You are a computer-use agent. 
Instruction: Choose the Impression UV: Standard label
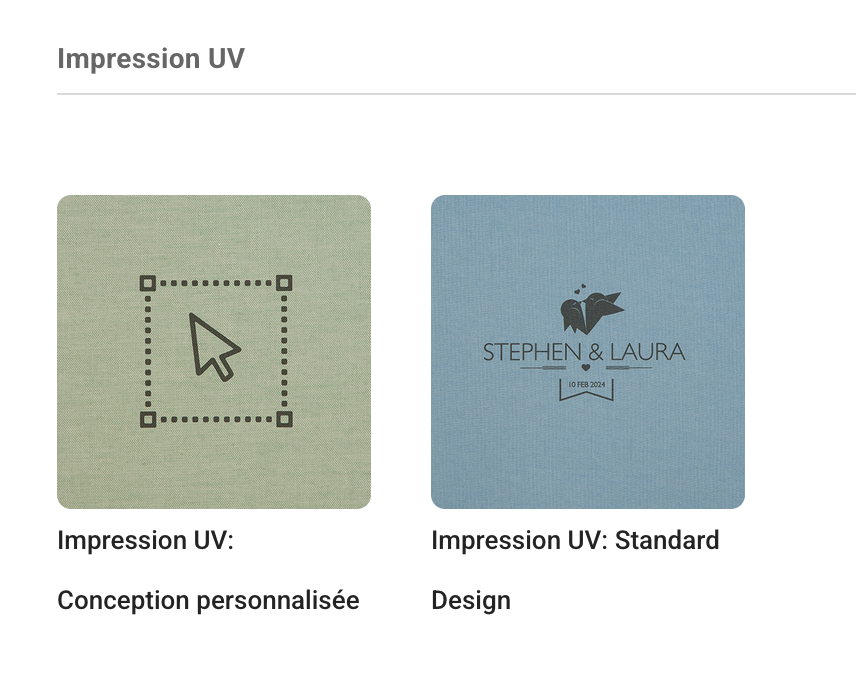(x=575, y=570)
